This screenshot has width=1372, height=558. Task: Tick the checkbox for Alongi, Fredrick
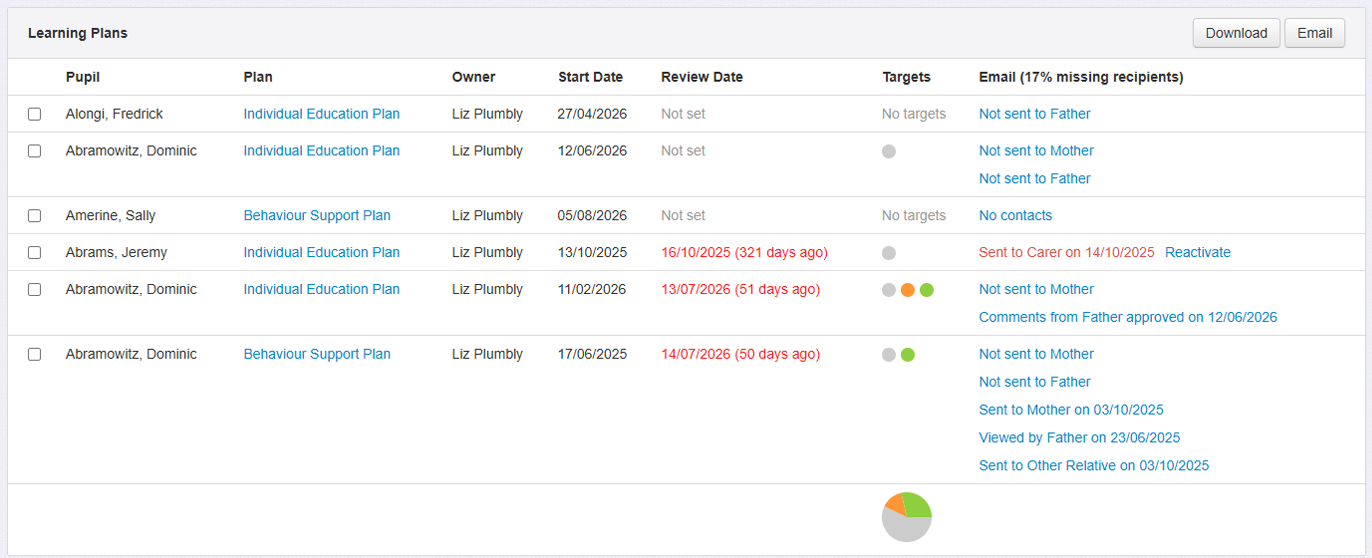(35, 114)
